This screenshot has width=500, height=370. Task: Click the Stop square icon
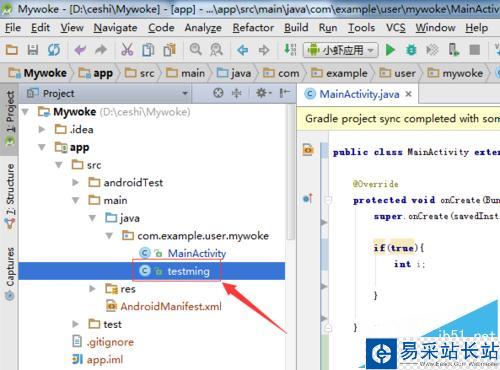pyautogui.click(x=475, y=50)
